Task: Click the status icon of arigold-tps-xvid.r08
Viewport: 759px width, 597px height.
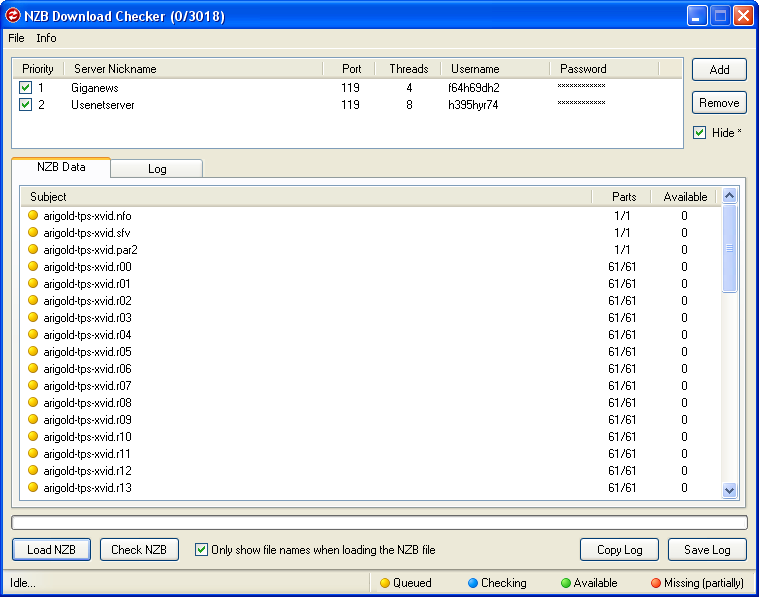Action: point(33,402)
